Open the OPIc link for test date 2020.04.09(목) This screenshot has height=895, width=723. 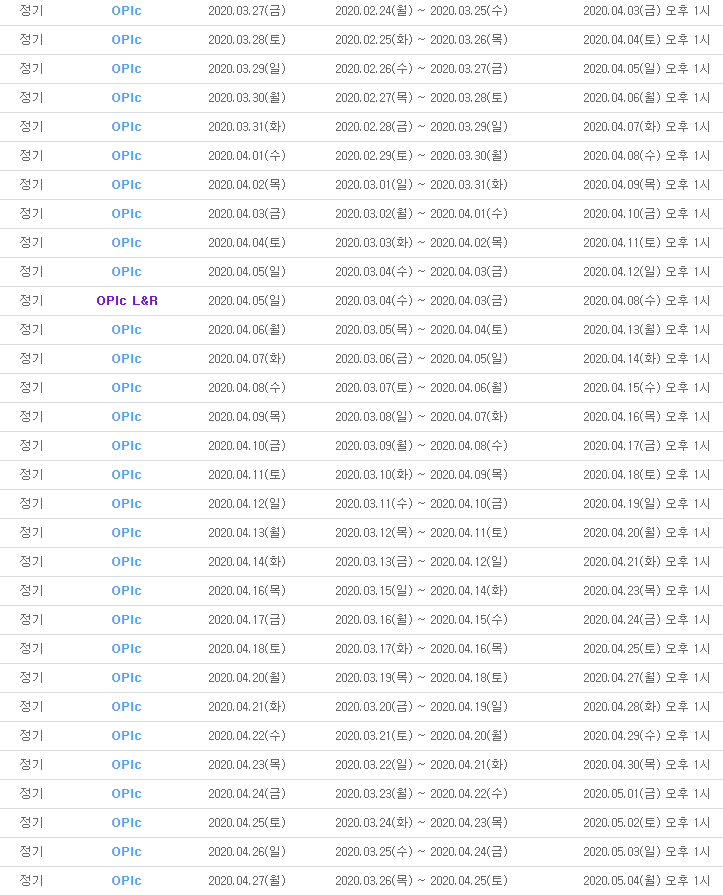tap(126, 417)
